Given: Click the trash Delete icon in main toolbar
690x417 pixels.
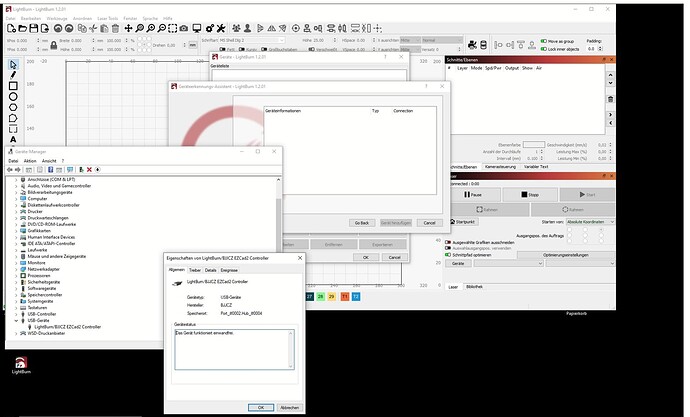Looking at the screenshot, I should pyautogui.click(x=115, y=29).
